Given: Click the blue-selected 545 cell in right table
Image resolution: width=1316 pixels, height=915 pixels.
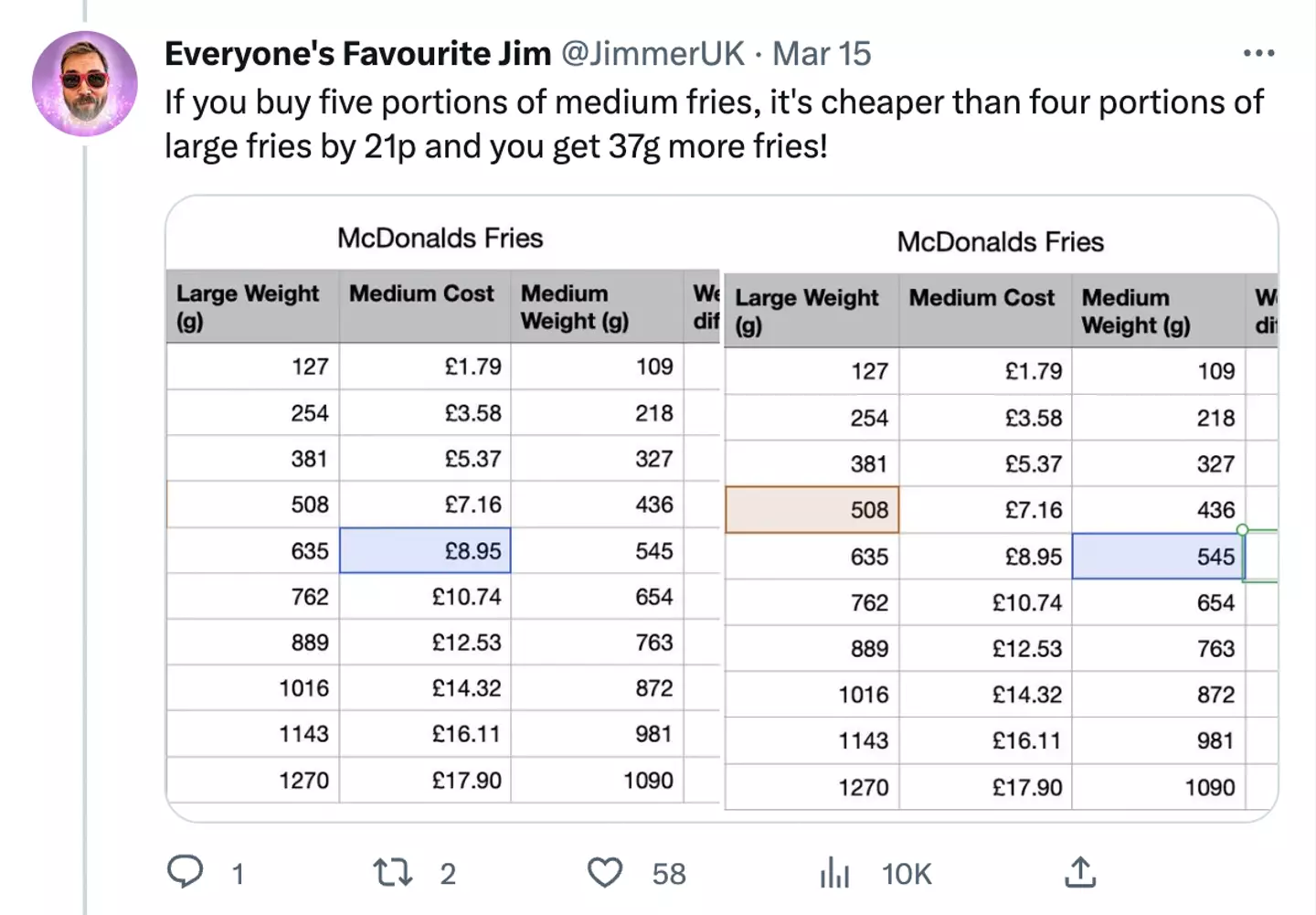Looking at the screenshot, I should [1157, 556].
